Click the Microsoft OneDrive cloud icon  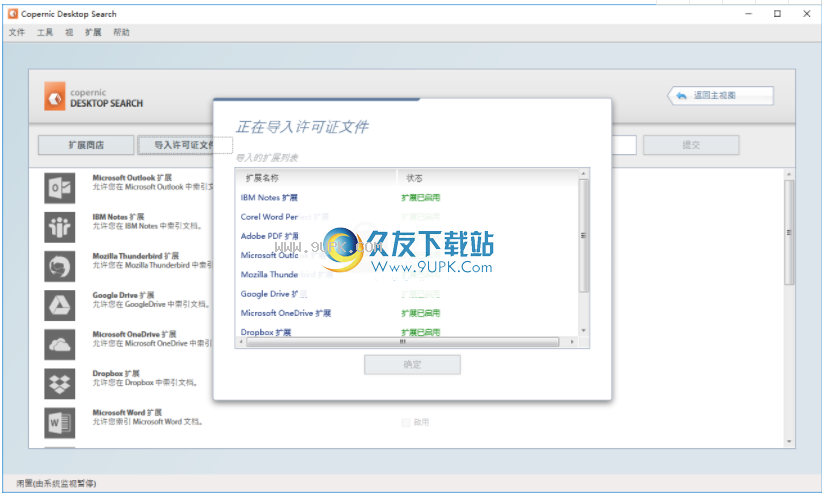(59, 344)
